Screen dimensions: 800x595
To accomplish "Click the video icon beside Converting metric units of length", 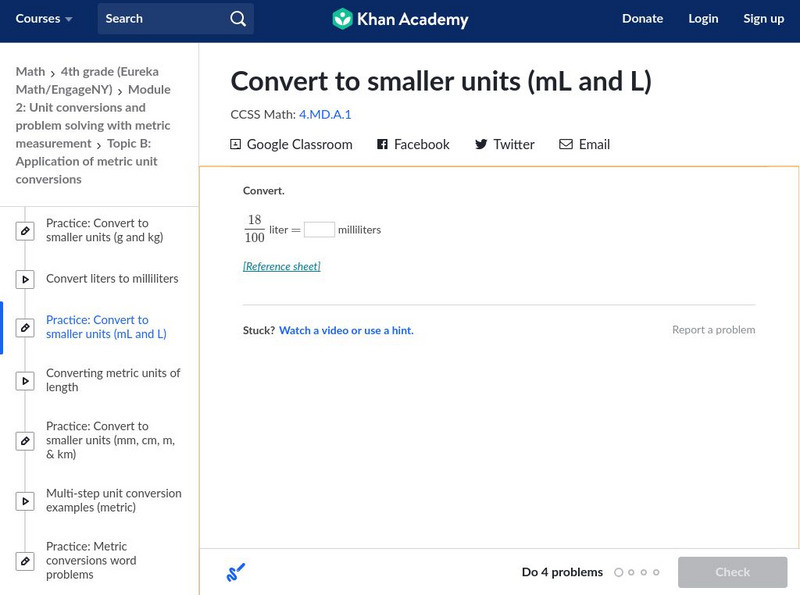I will point(25,380).
